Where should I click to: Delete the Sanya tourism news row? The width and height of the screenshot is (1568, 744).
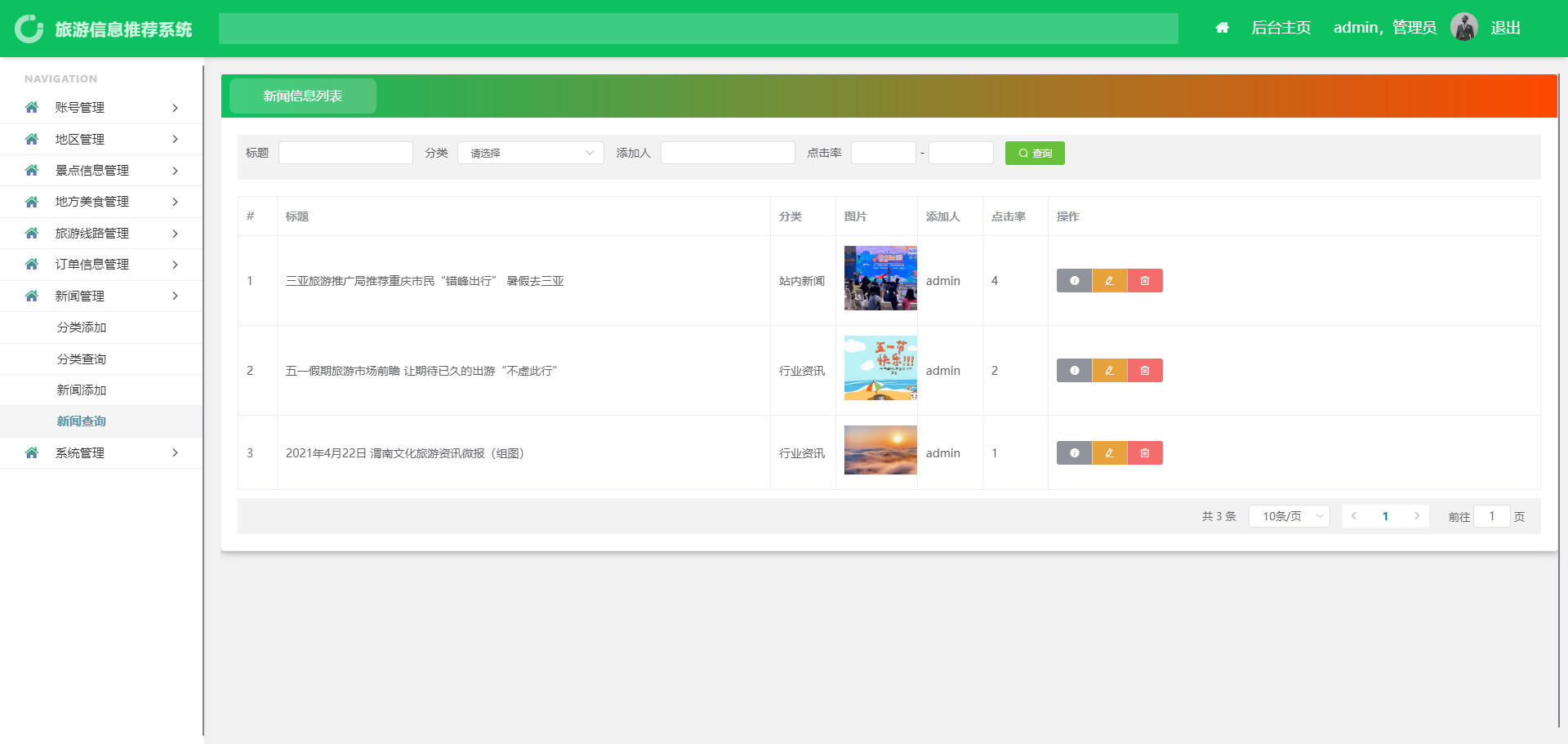(x=1145, y=281)
